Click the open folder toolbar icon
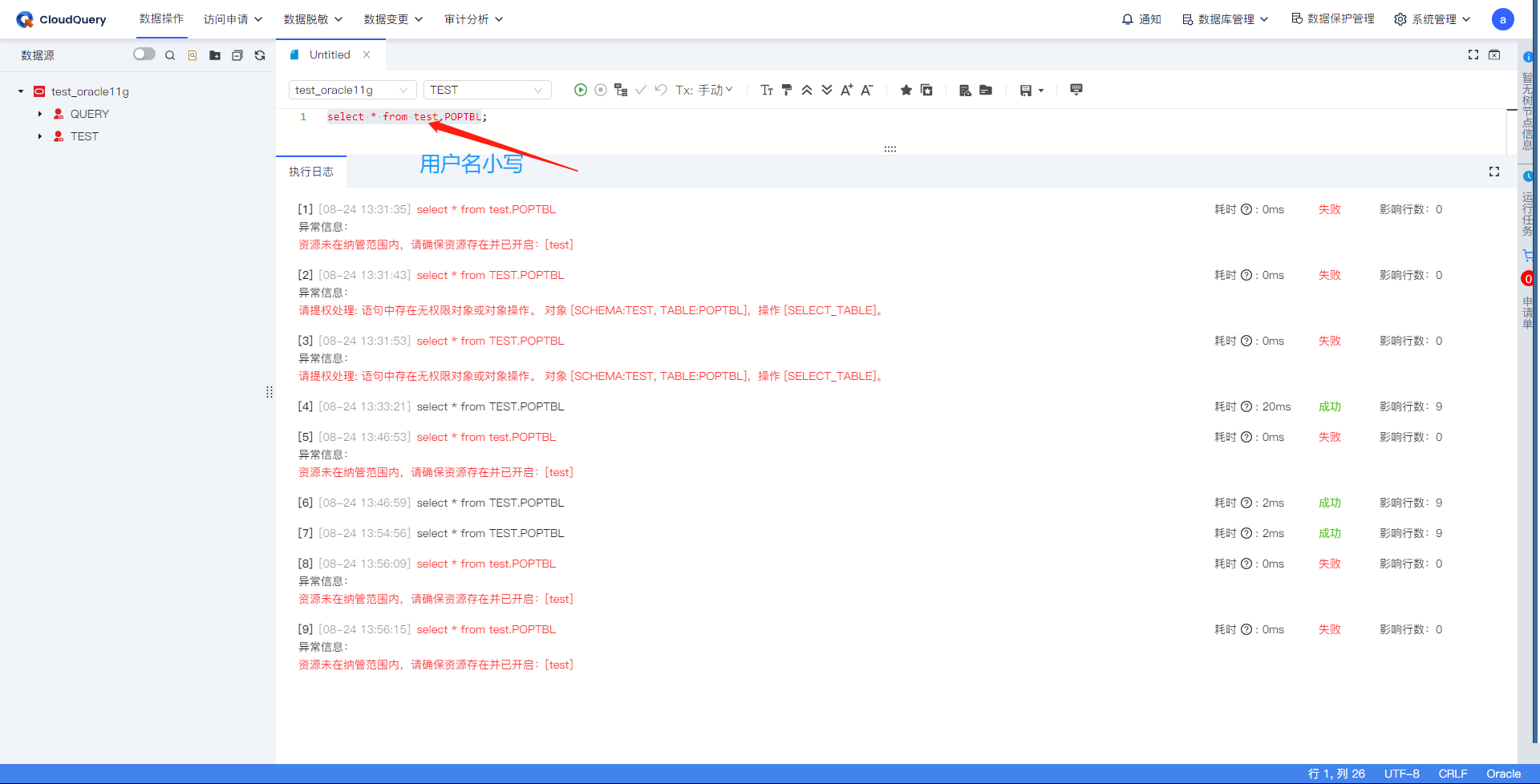 (x=986, y=90)
